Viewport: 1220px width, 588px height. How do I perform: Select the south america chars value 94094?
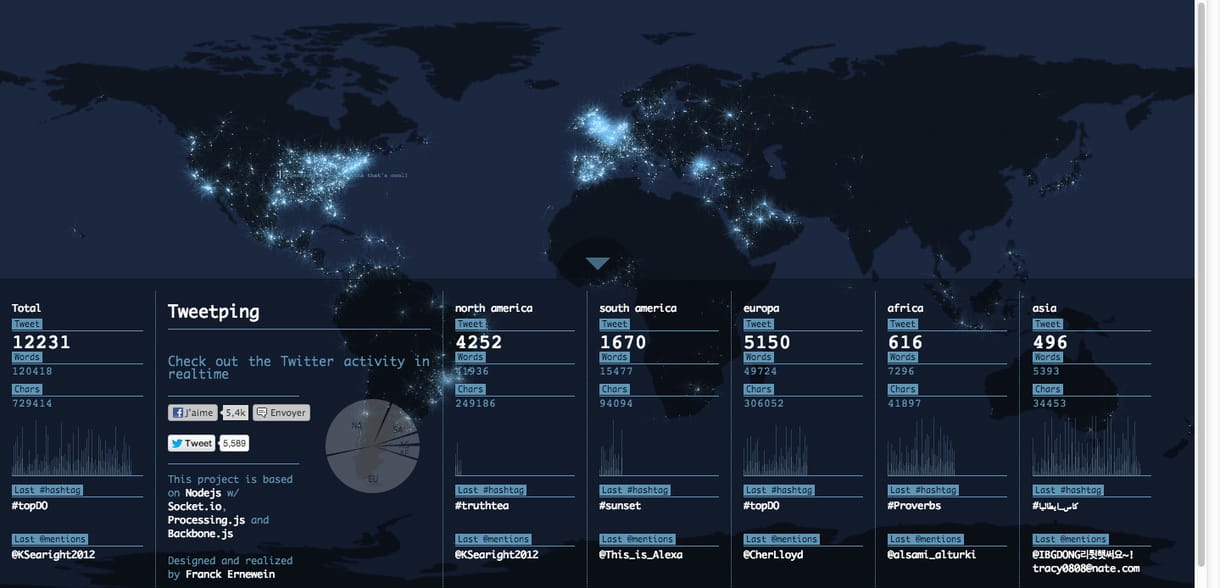coord(616,403)
